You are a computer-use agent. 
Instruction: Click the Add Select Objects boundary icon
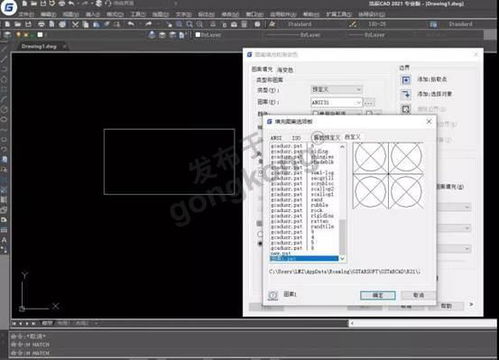pyautogui.click(x=406, y=94)
